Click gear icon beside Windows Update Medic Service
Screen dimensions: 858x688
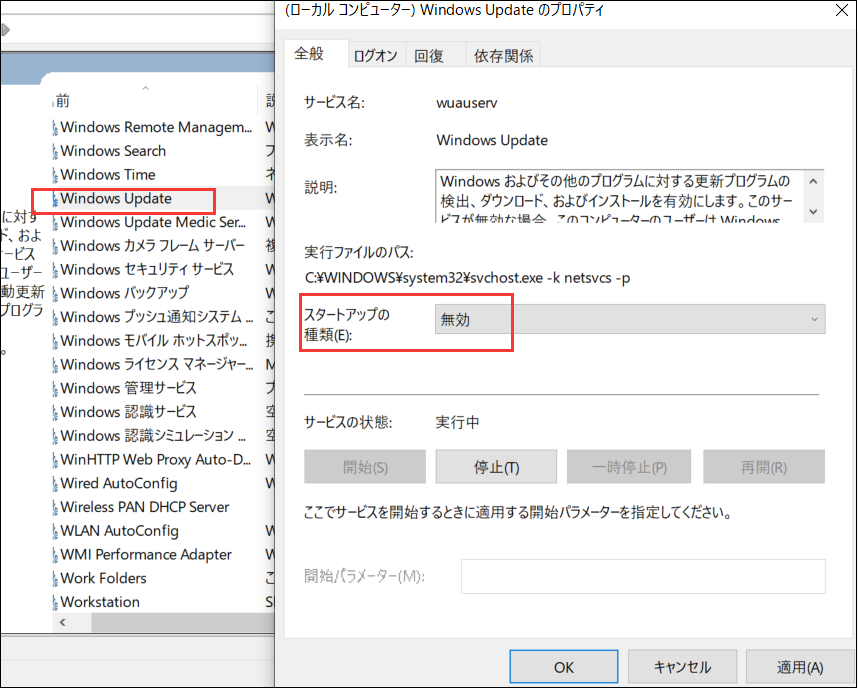click(x=55, y=222)
